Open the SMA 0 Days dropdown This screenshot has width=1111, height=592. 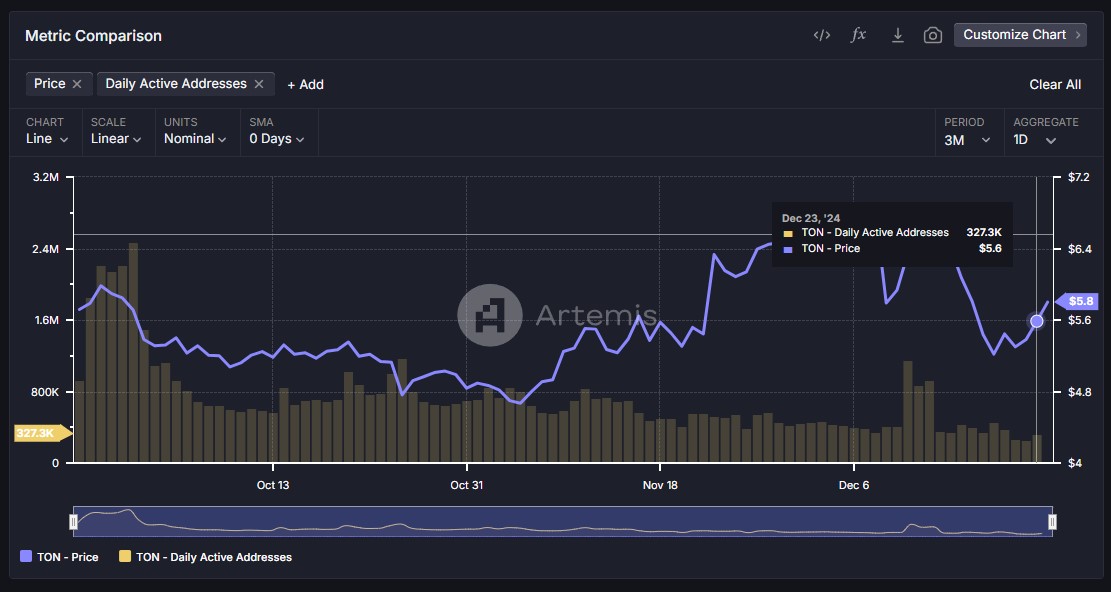tap(276, 139)
